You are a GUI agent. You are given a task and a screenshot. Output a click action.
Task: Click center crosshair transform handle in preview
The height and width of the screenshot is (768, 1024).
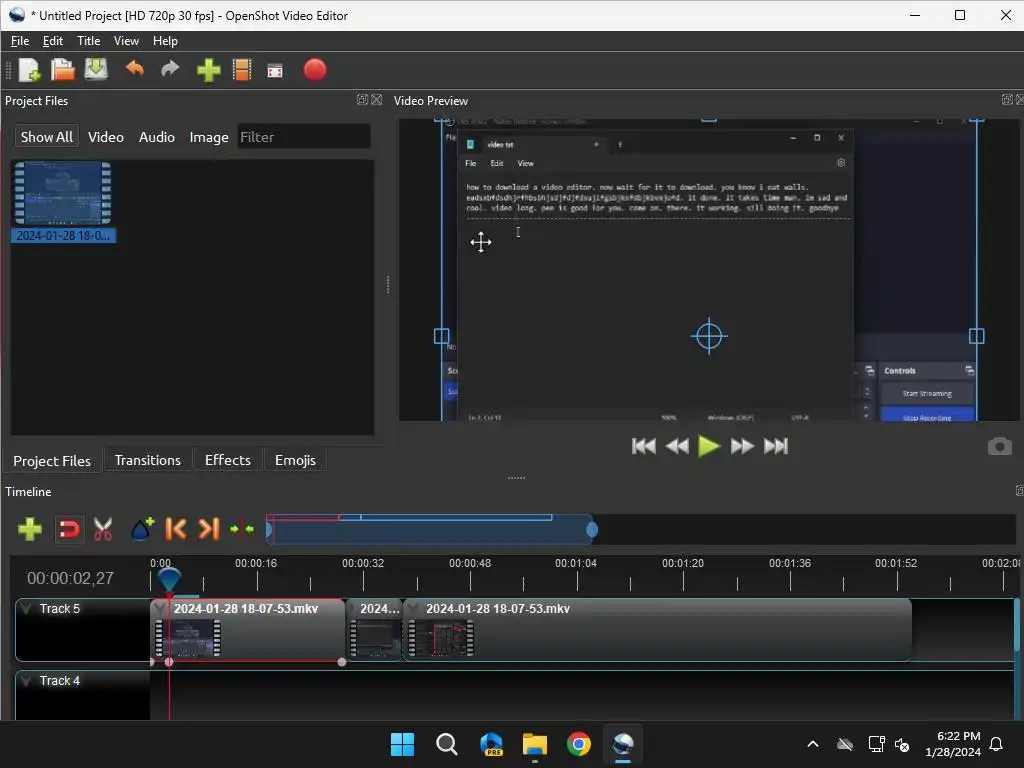click(709, 336)
